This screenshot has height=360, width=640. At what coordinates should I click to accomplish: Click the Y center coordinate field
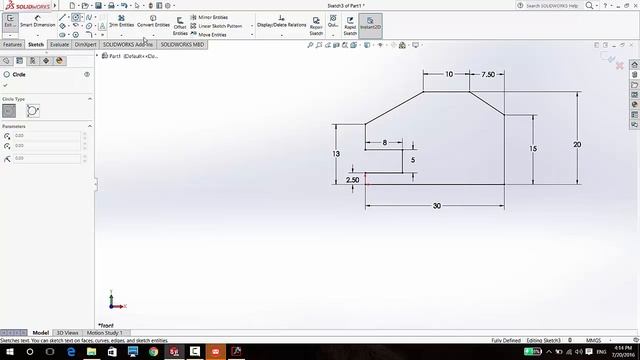(x=47, y=146)
